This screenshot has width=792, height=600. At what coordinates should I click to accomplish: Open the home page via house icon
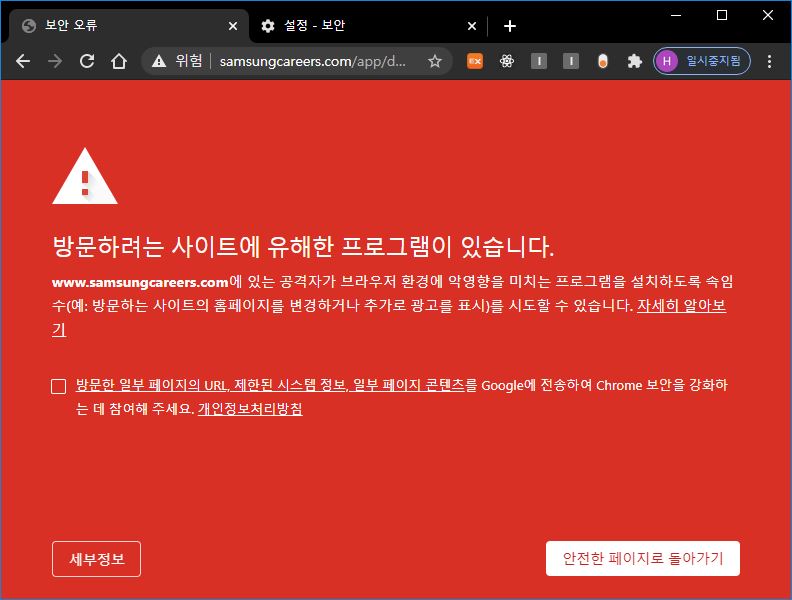(119, 61)
